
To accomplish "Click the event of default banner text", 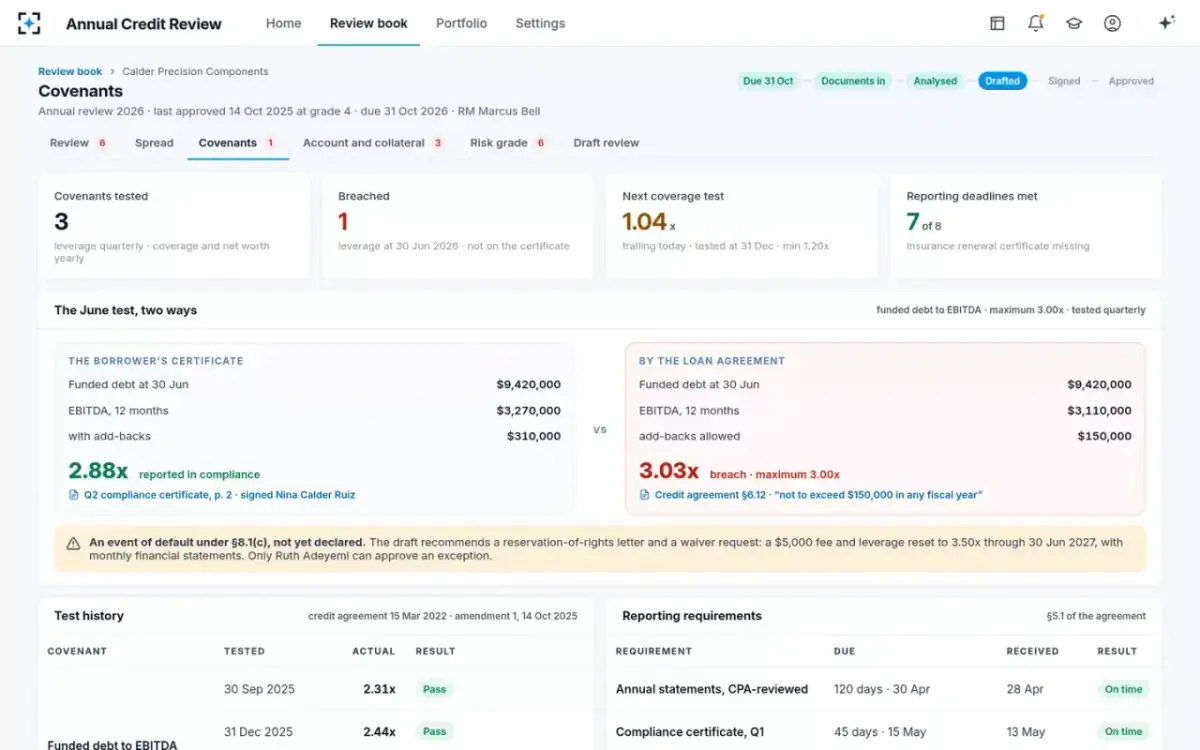I will (x=606, y=549).
